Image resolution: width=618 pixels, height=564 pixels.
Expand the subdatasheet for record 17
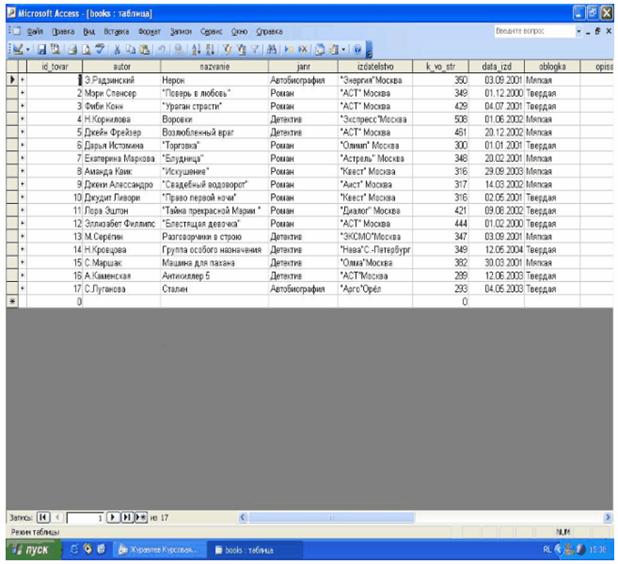point(22,289)
